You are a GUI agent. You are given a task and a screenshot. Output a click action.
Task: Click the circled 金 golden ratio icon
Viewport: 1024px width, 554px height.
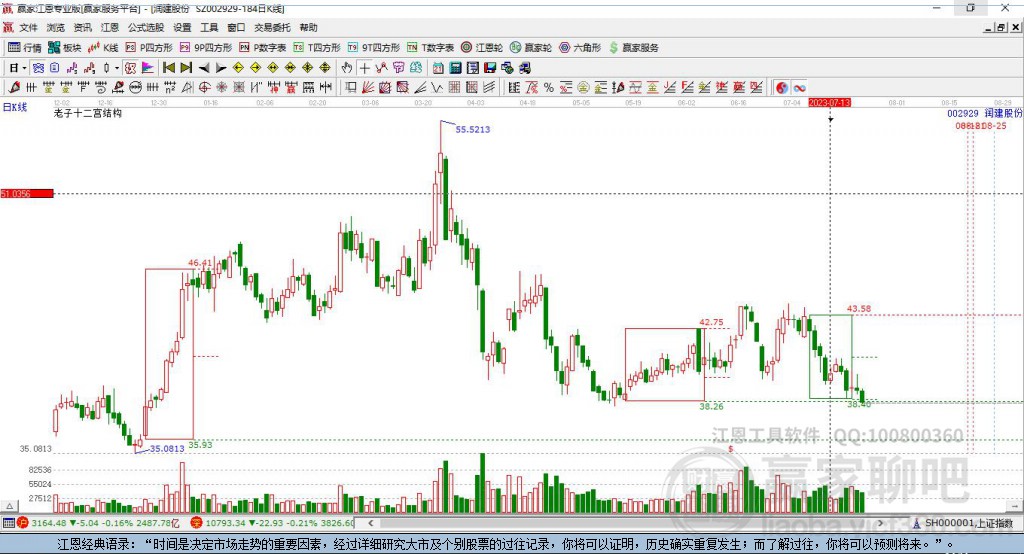[583, 88]
